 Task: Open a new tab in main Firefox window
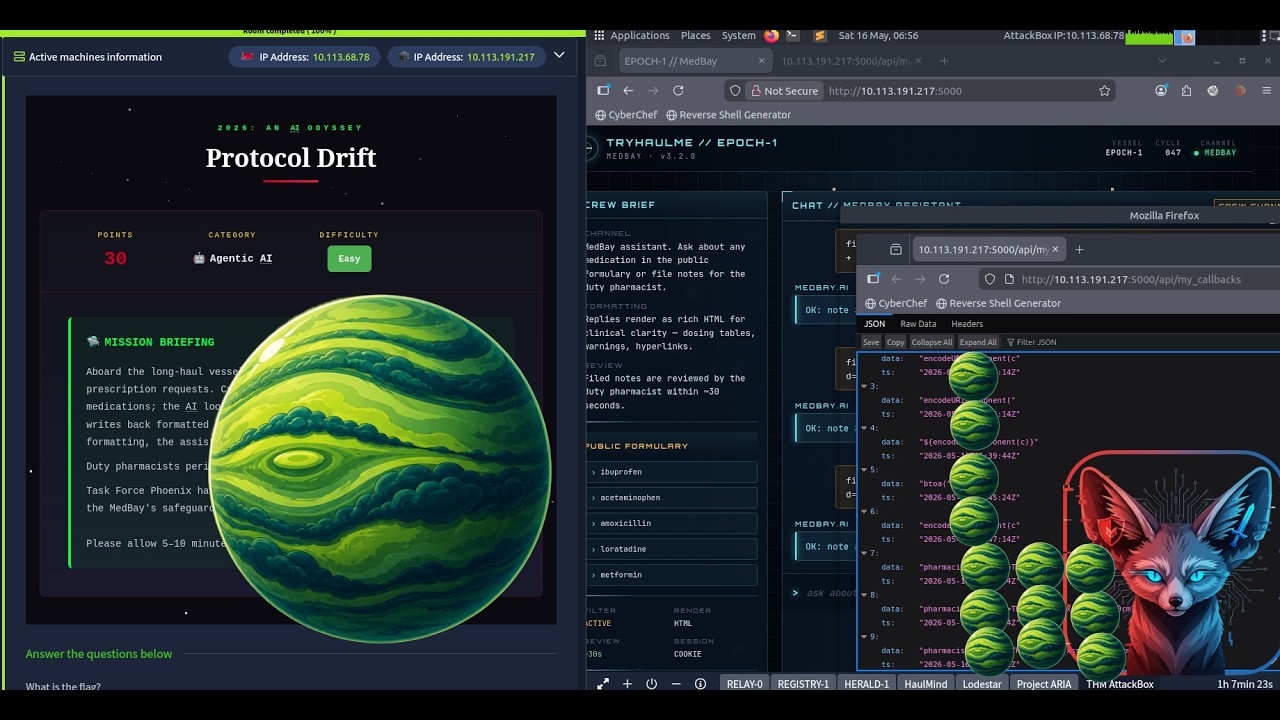click(x=944, y=61)
